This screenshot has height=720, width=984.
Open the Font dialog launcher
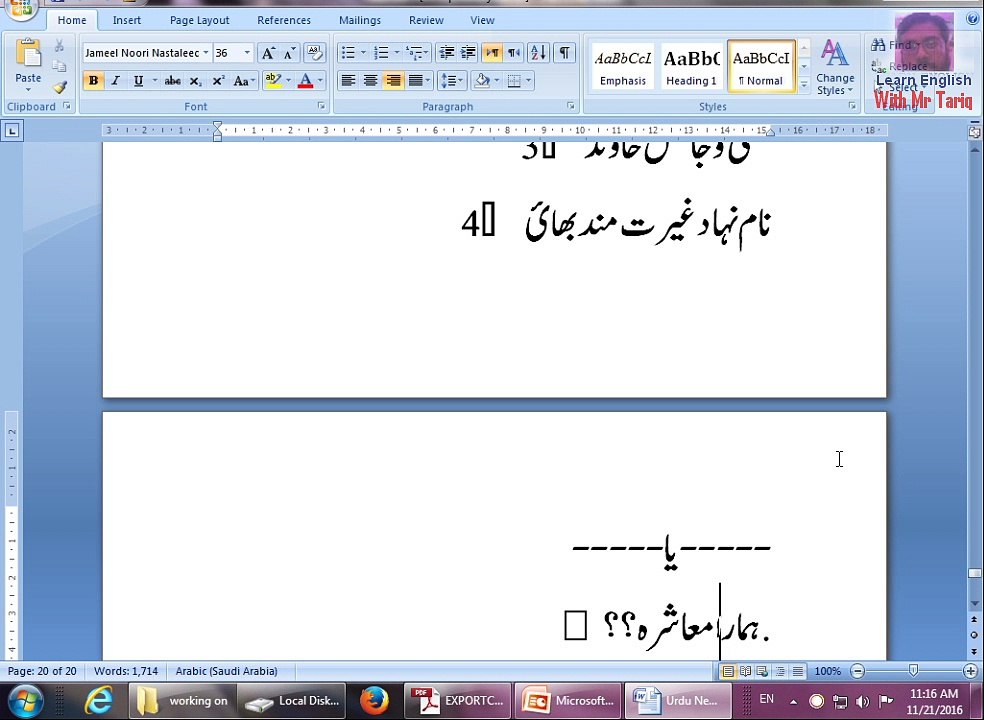coord(321,106)
